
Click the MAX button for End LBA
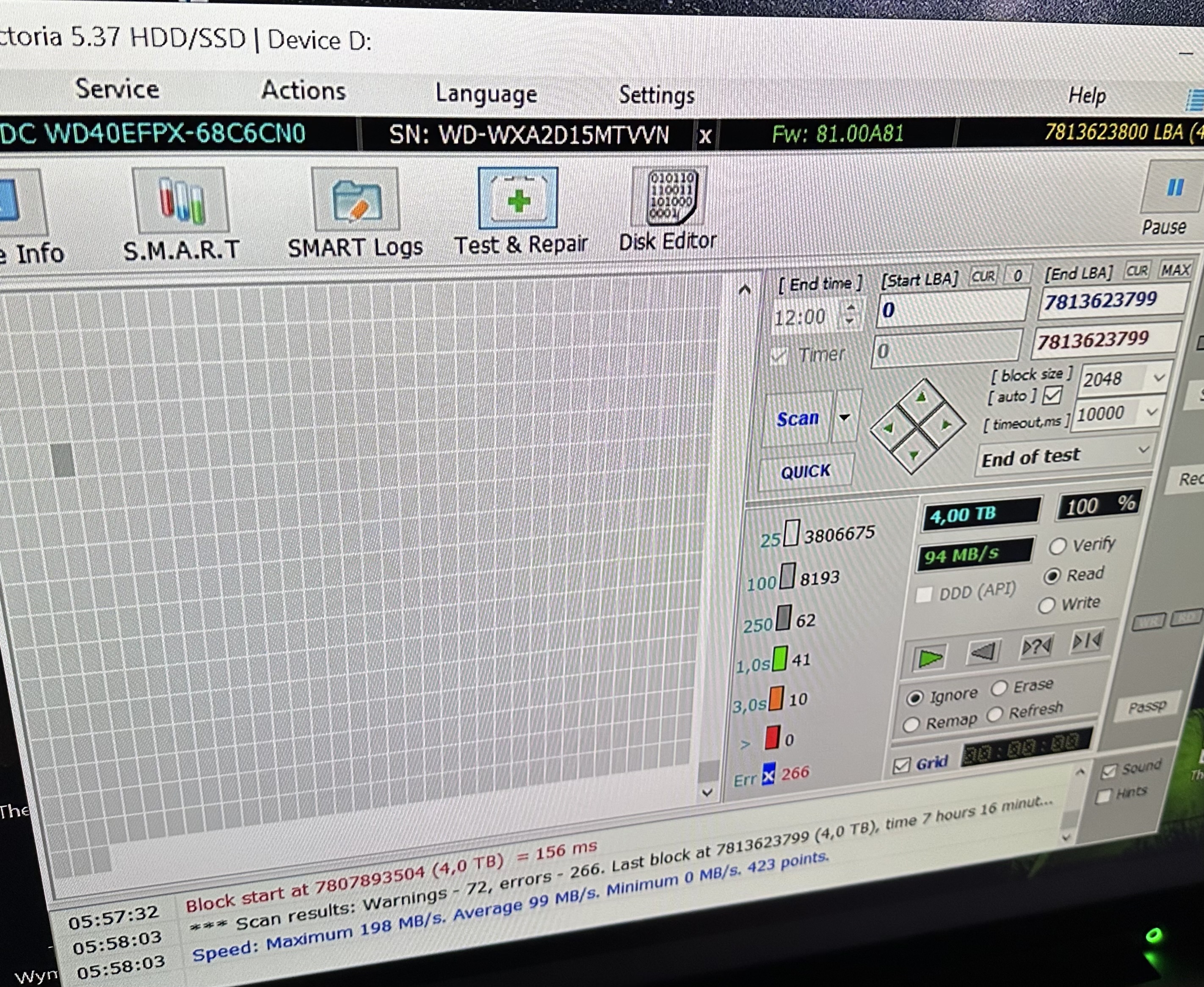[x=1175, y=270]
